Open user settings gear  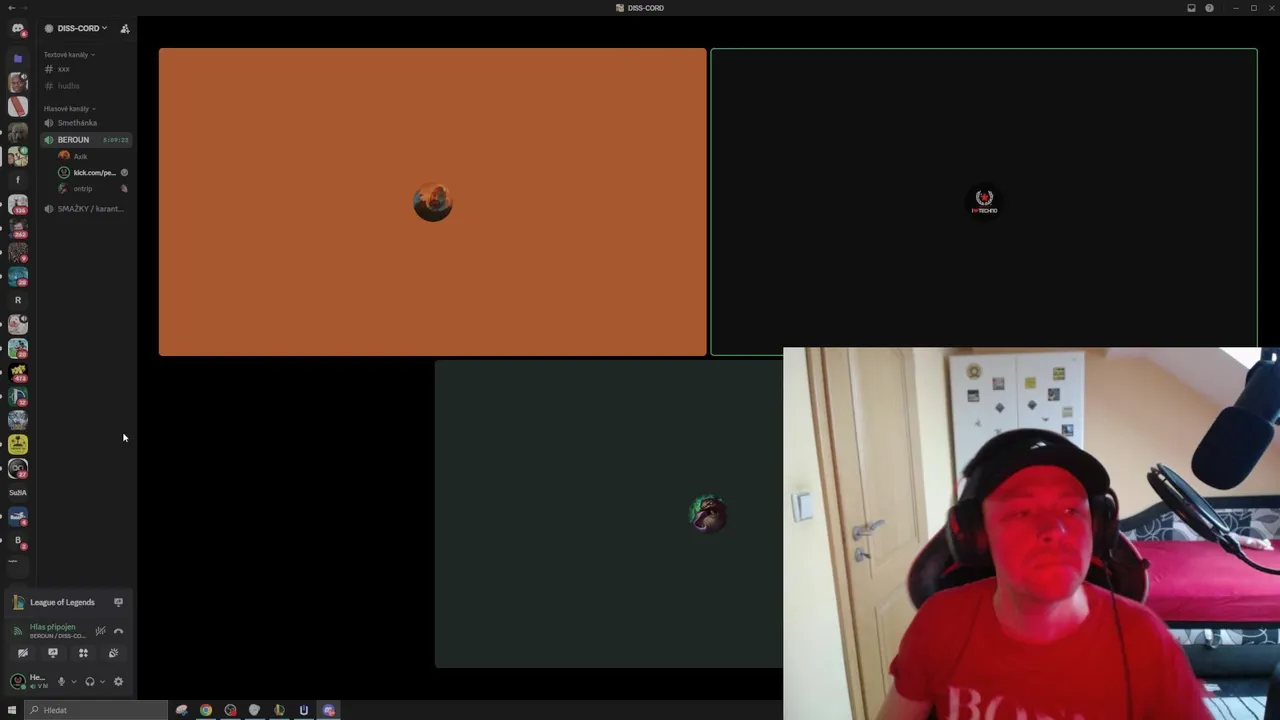[x=118, y=682]
